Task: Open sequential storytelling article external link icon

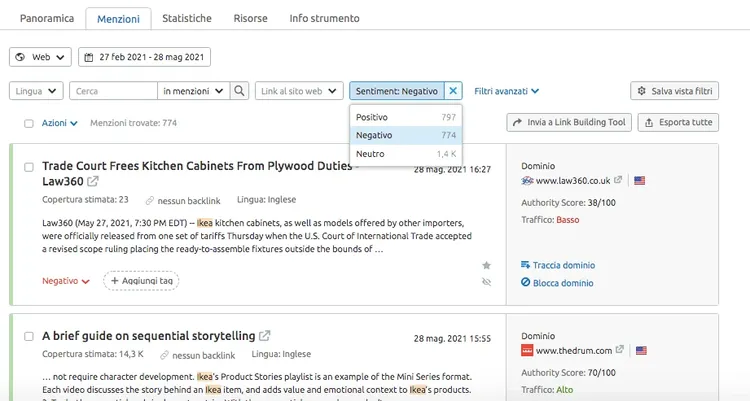Action: pos(265,335)
